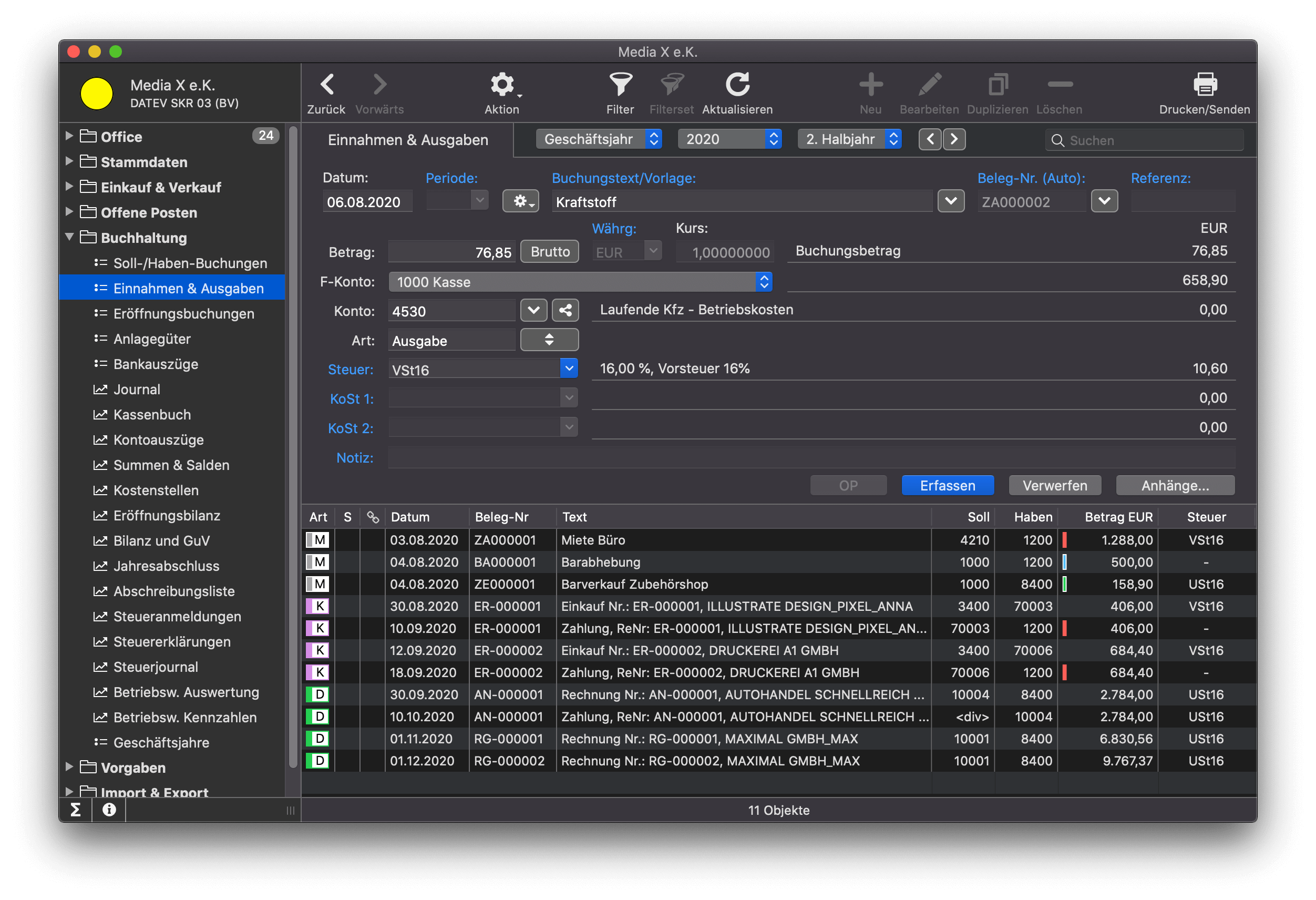Open Bankauszüge in sidebar
The image size is (1316, 900).
(x=156, y=364)
